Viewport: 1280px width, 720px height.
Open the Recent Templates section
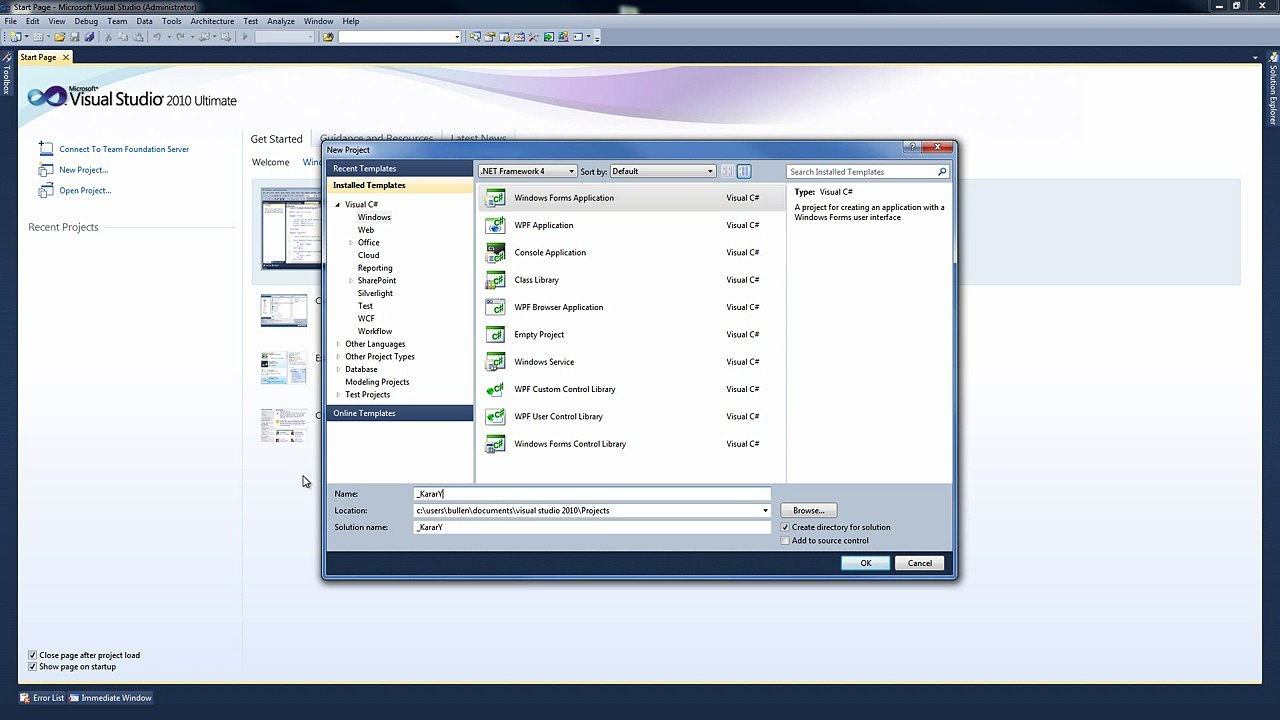coord(400,168)
